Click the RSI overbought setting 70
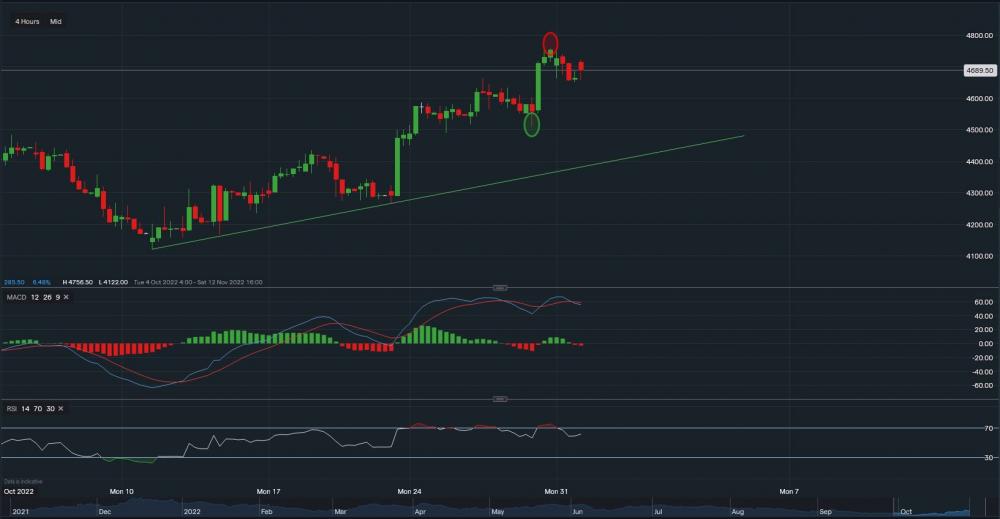The height and width of the screenshot is (519, 1000). 38,409
